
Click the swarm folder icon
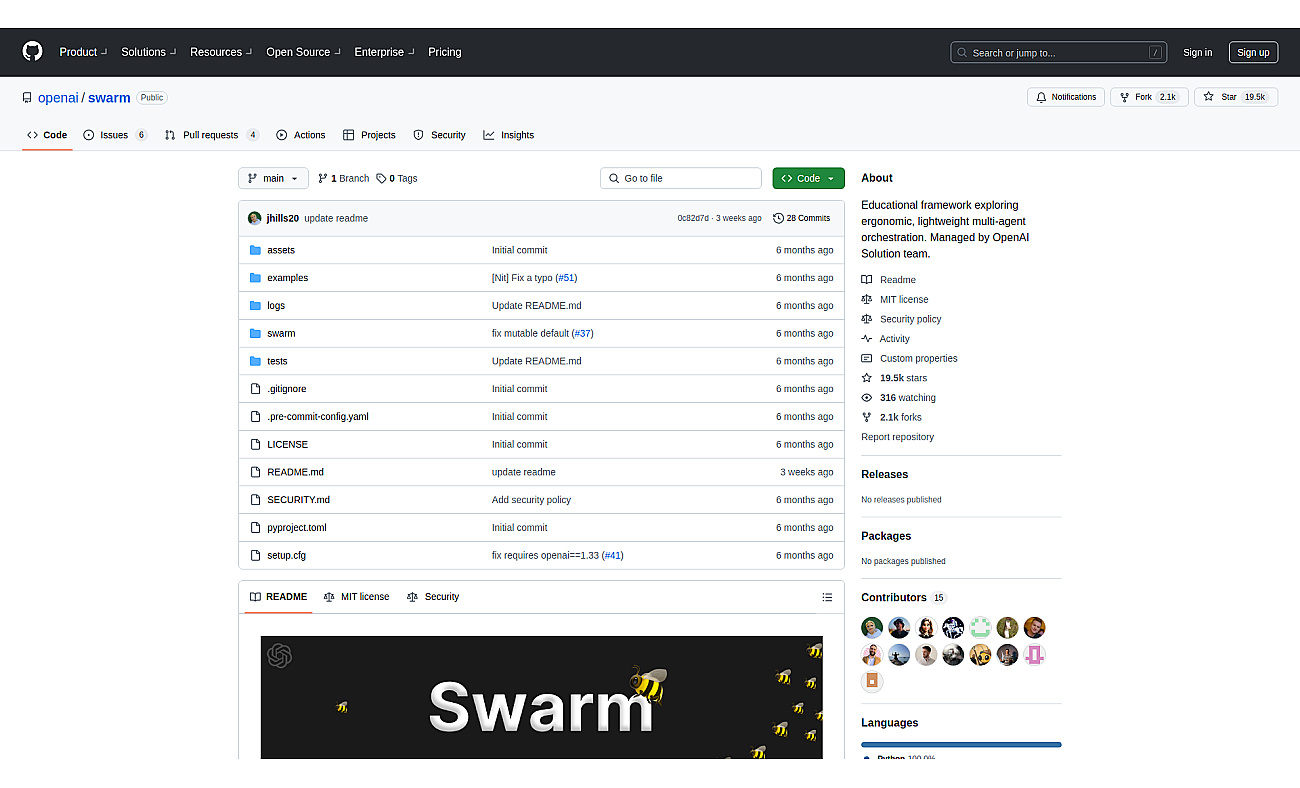255,333
